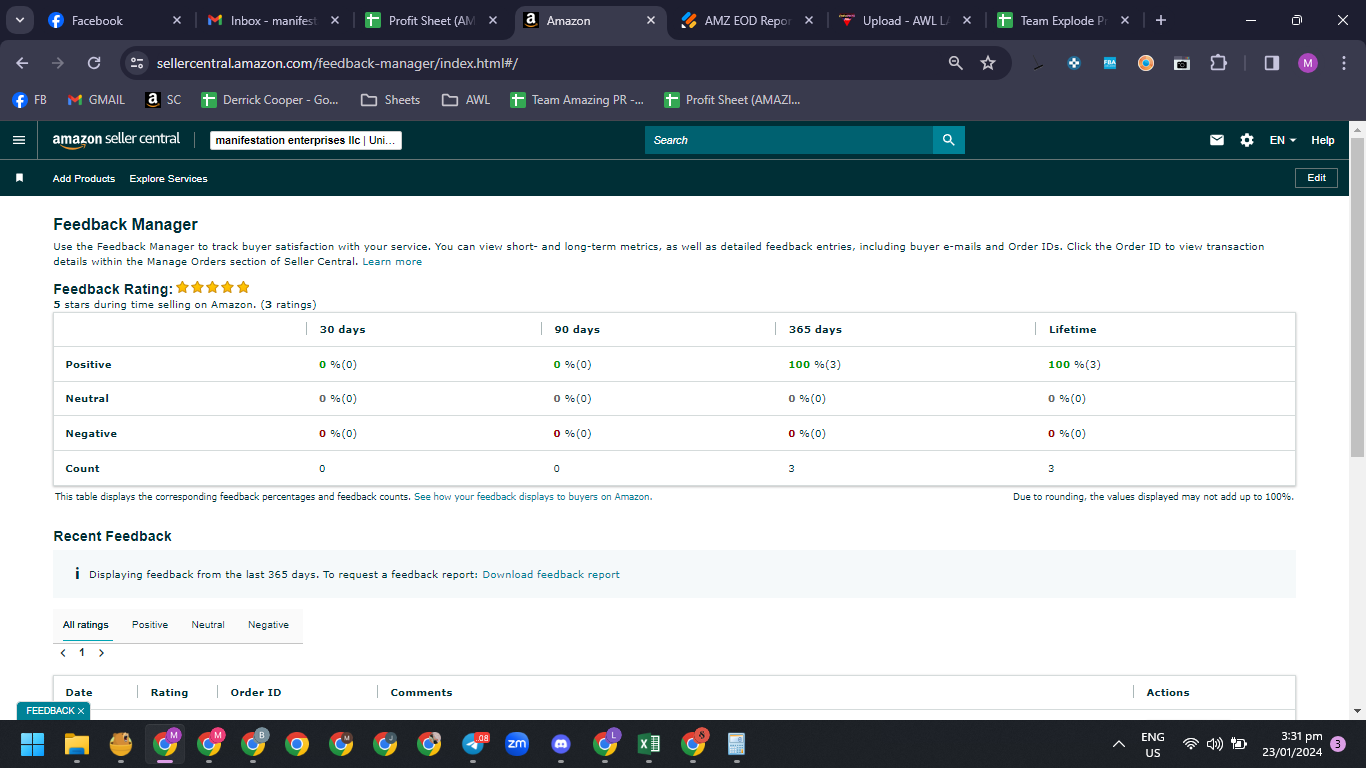The image size is (1366, 768).
Task: Click the bookmark flag icon beside Add Products
Action: click(x=19, y=178)
